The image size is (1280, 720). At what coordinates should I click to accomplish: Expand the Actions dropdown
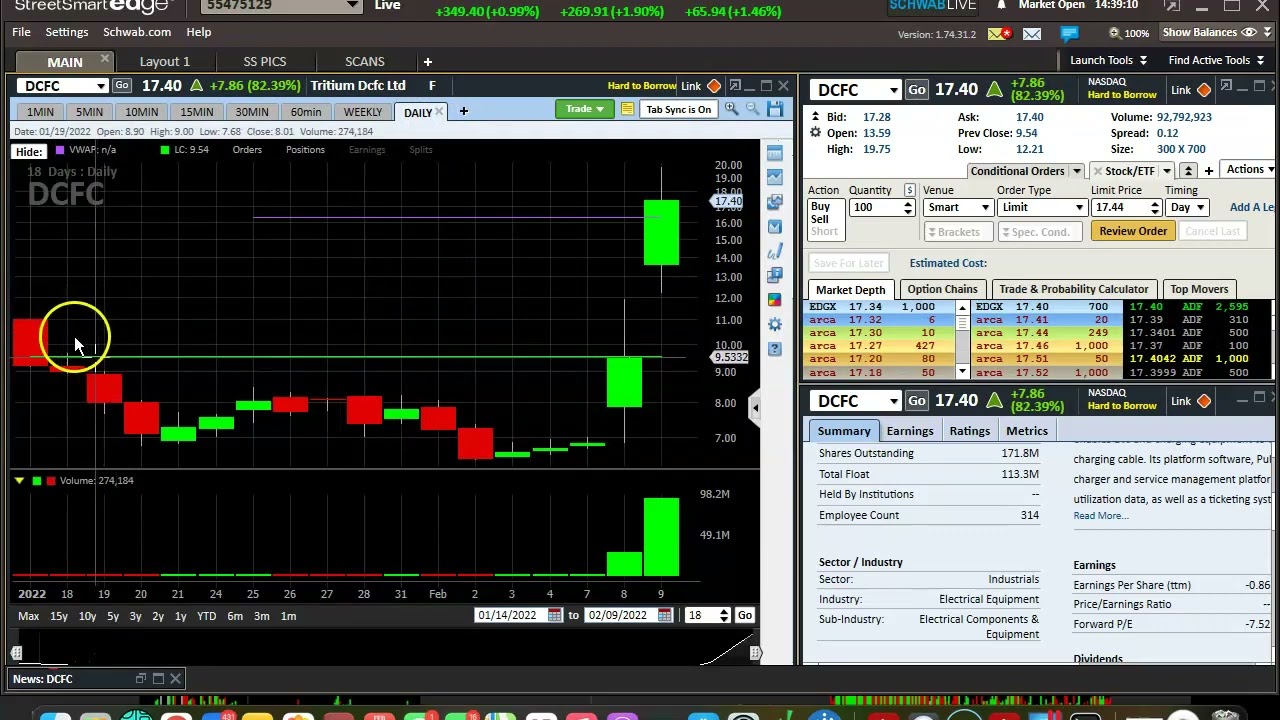click(1250, 170)
